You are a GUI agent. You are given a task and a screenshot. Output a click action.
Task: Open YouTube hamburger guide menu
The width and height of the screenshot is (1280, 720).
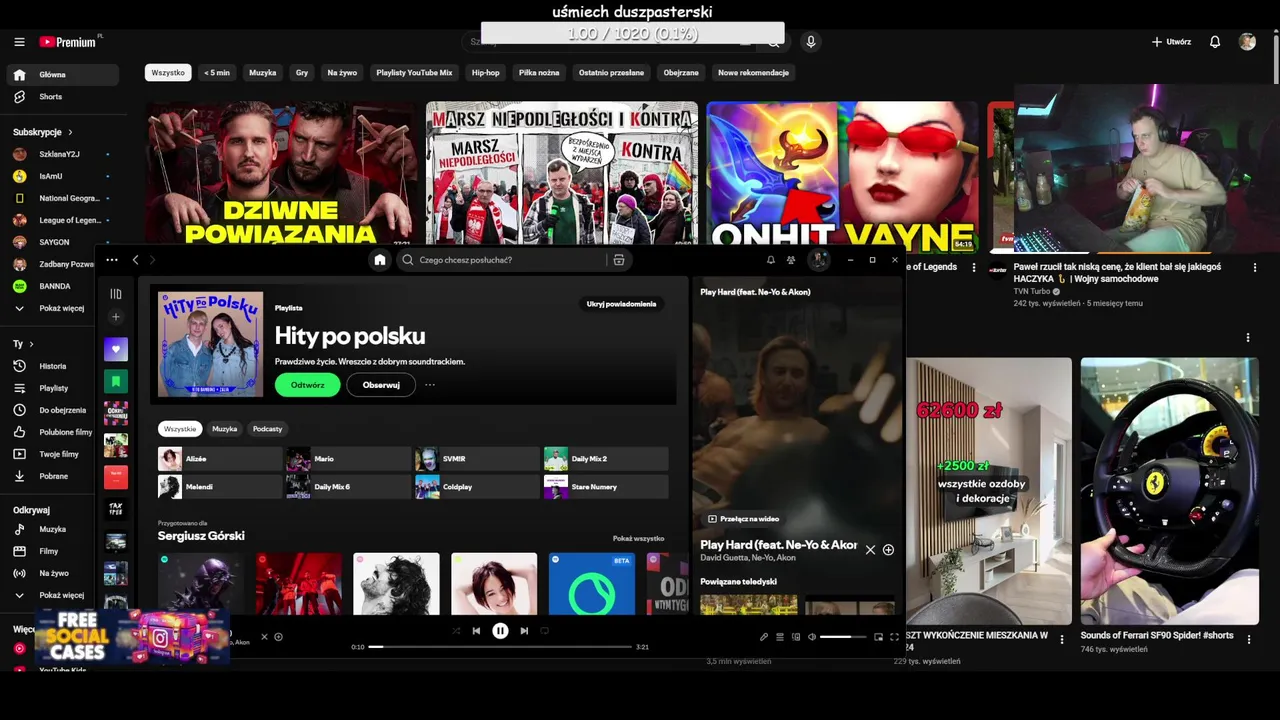(x=19, y=42)
